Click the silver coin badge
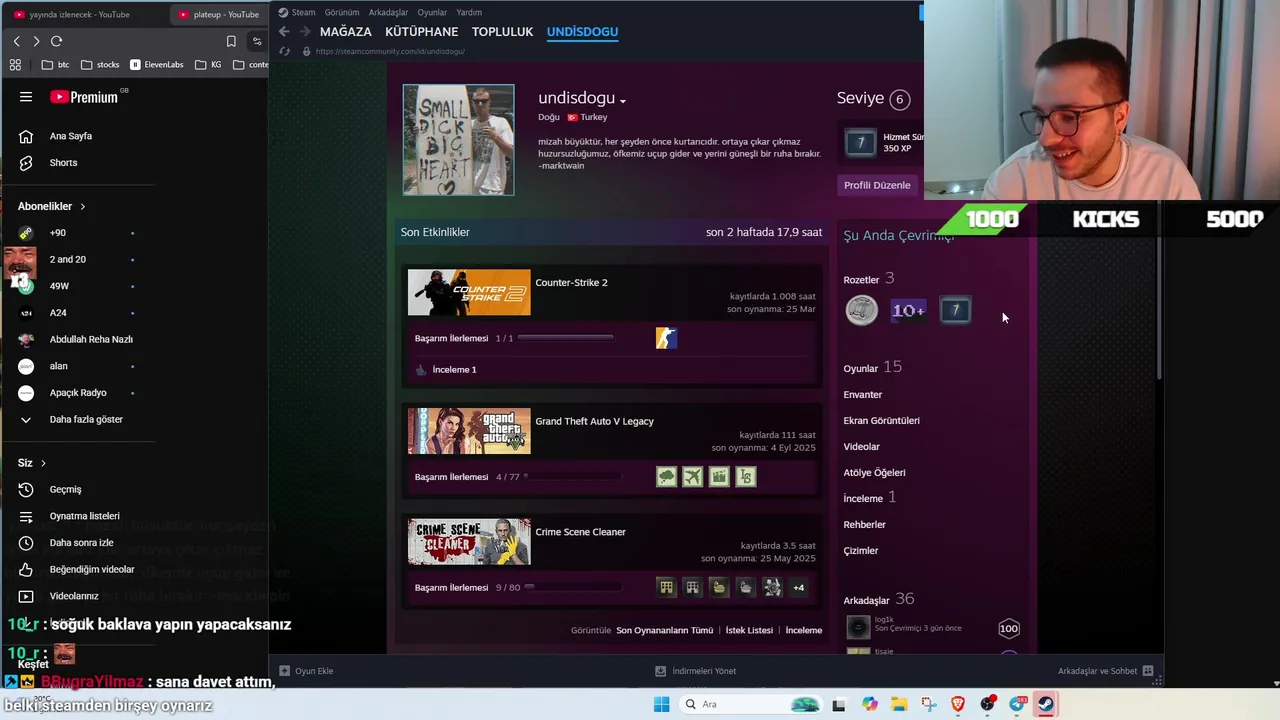This screenshot has height=720, width=1280. tap(861, 310)
